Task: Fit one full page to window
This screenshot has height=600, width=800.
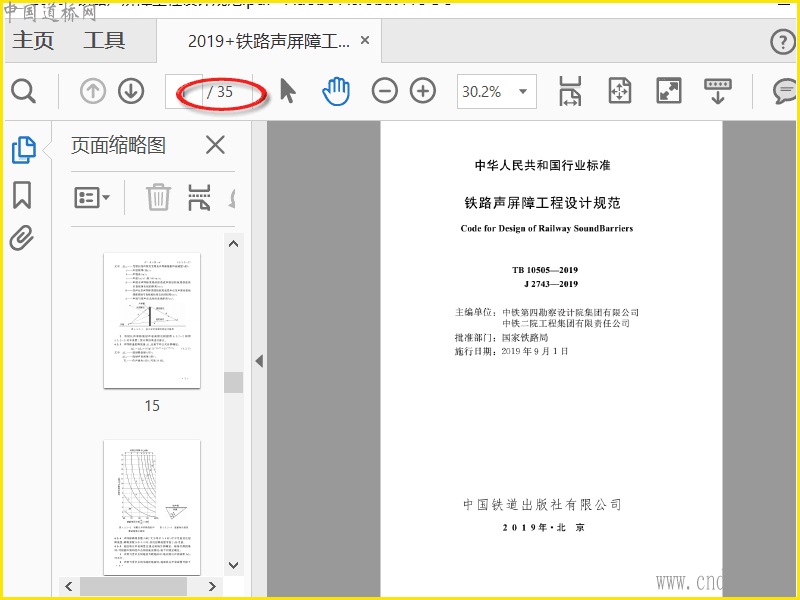Action: 620,91
